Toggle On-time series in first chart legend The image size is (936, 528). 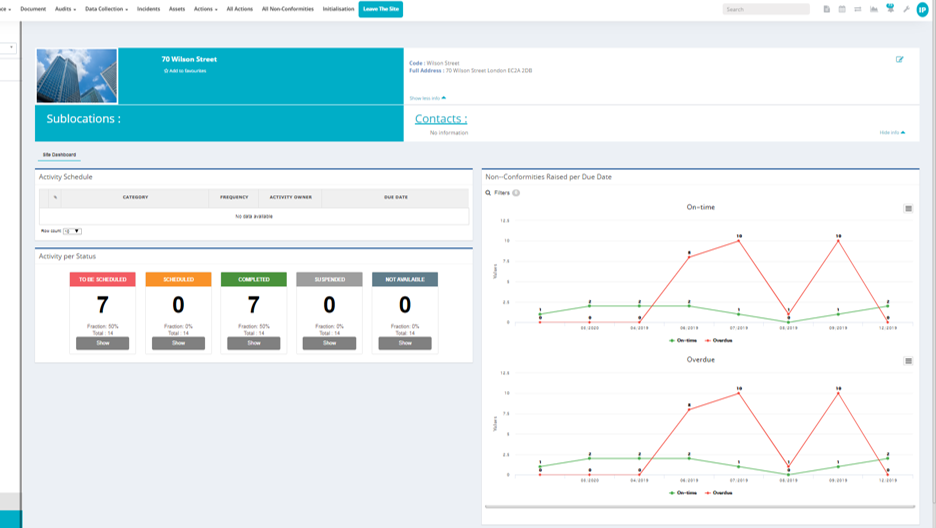[685, 341]
